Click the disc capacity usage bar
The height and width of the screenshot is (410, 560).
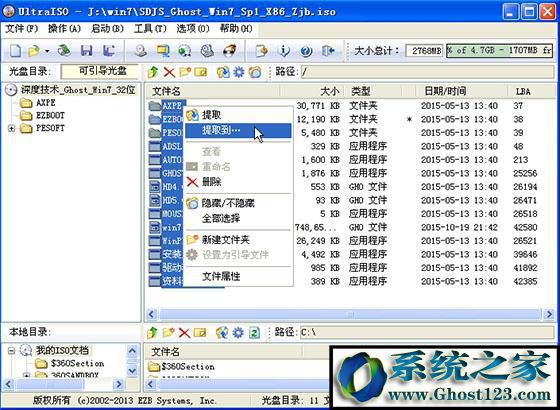click(x=499, y=51)
